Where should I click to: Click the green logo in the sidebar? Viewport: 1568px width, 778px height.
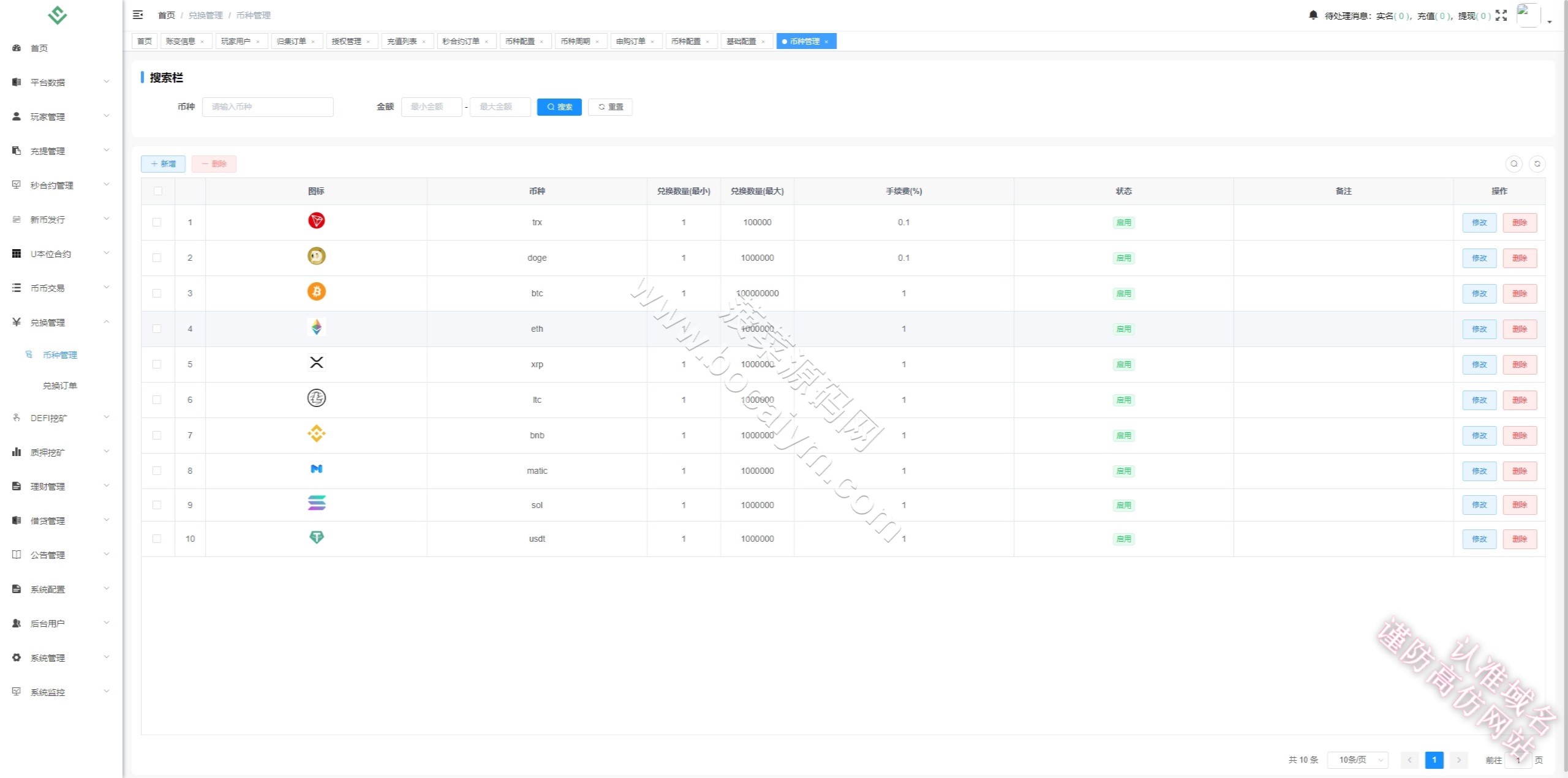point(58,15)
